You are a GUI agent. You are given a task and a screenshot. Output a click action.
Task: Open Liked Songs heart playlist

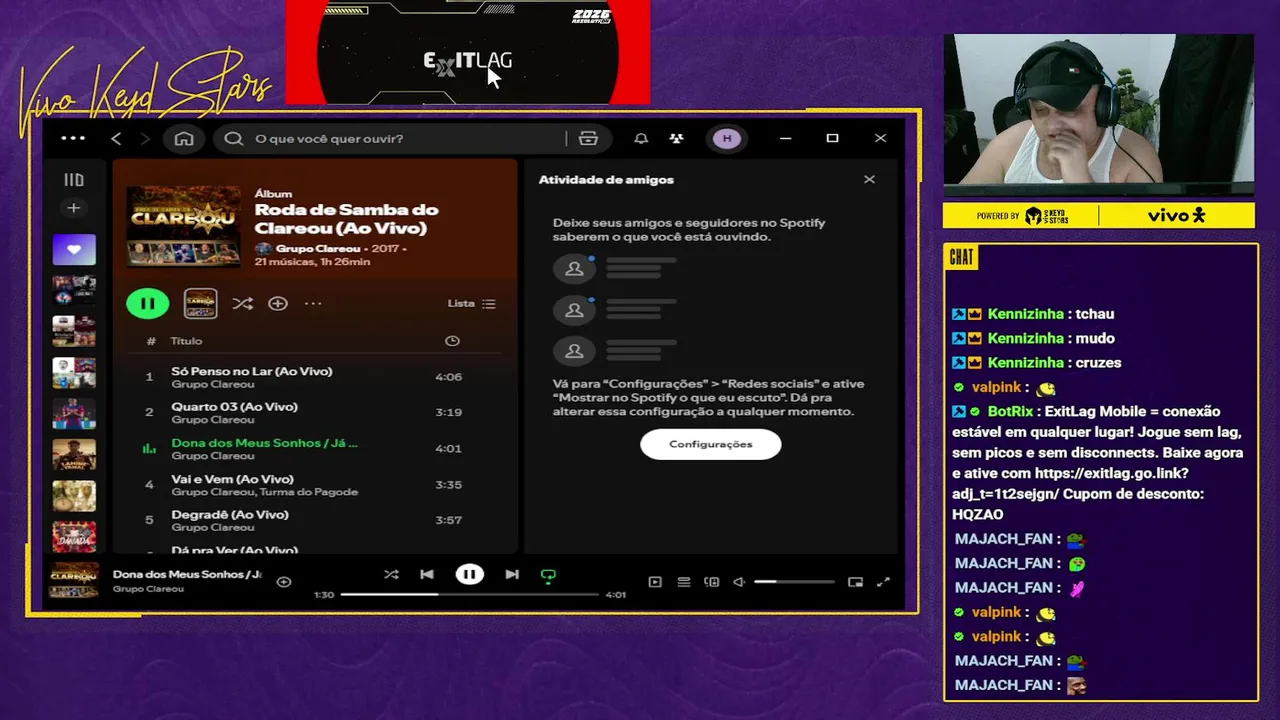(x=74, y=250)
